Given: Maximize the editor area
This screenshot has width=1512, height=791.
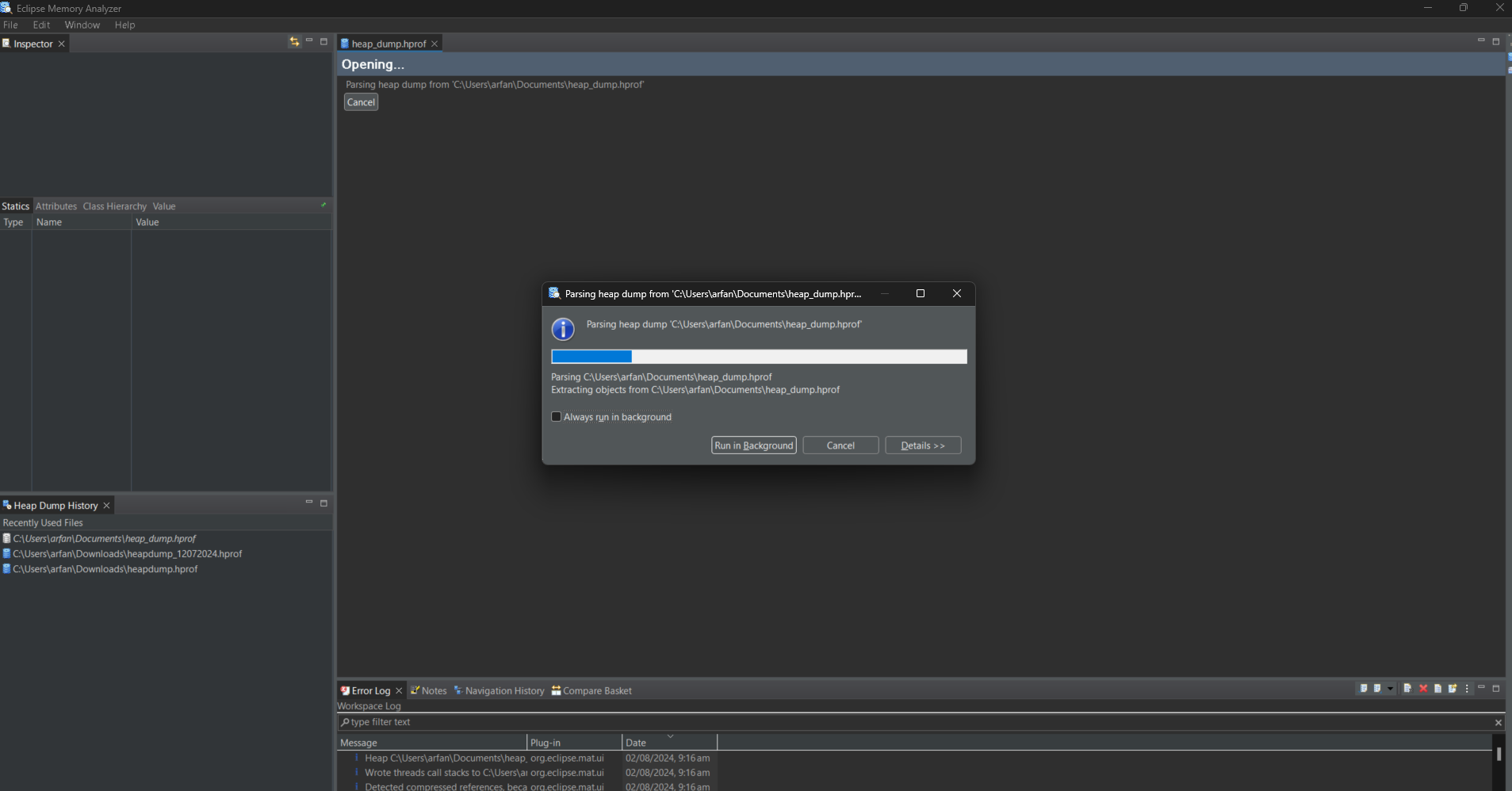Looking at the screenshot, I should pos(1496,41).
